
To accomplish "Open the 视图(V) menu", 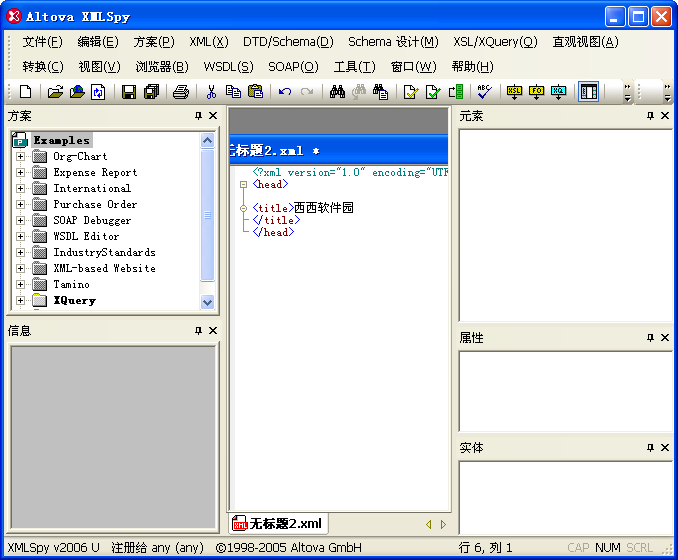I will pos(99,67).
